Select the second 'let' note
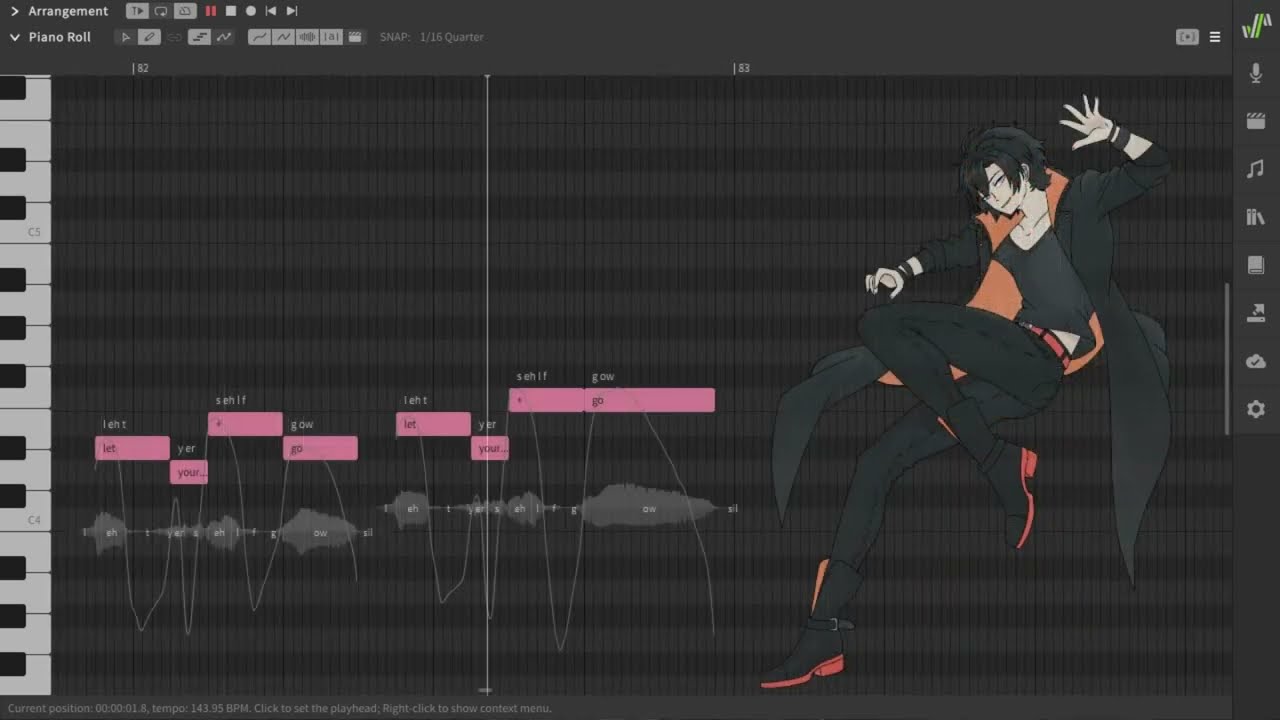The height and width of the screenshot is (720, 1280). 433,424
